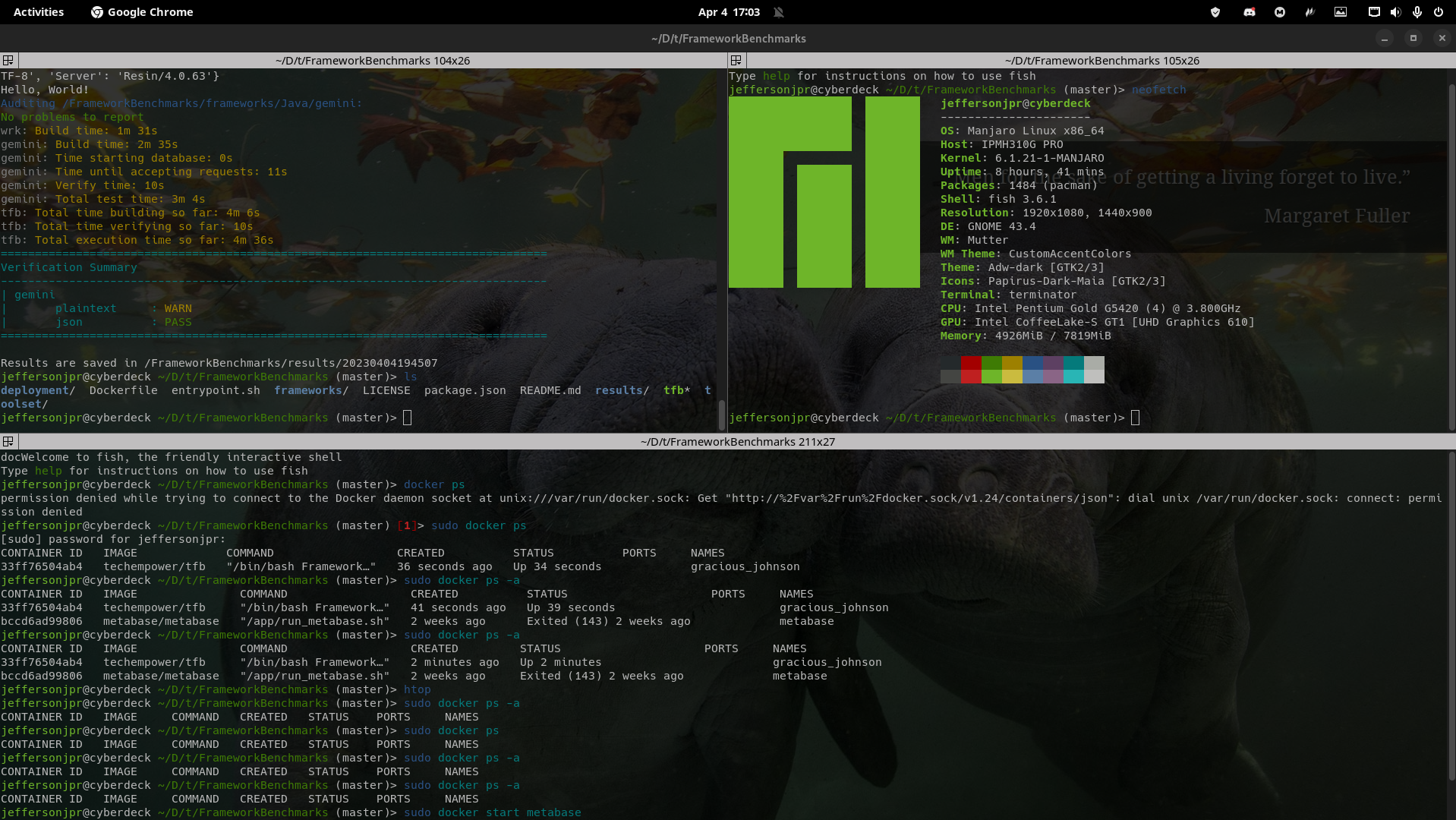Close the Terminator window
Image resolution: width=1456 pixels, height=820 pixels.
[1442, 38]
